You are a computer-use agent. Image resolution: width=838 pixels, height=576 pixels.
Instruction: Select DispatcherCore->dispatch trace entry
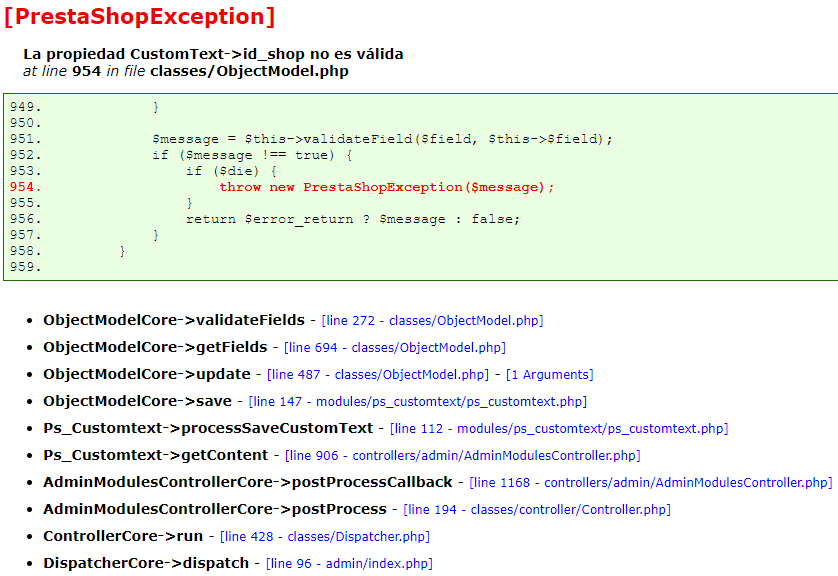click(146, 563)
